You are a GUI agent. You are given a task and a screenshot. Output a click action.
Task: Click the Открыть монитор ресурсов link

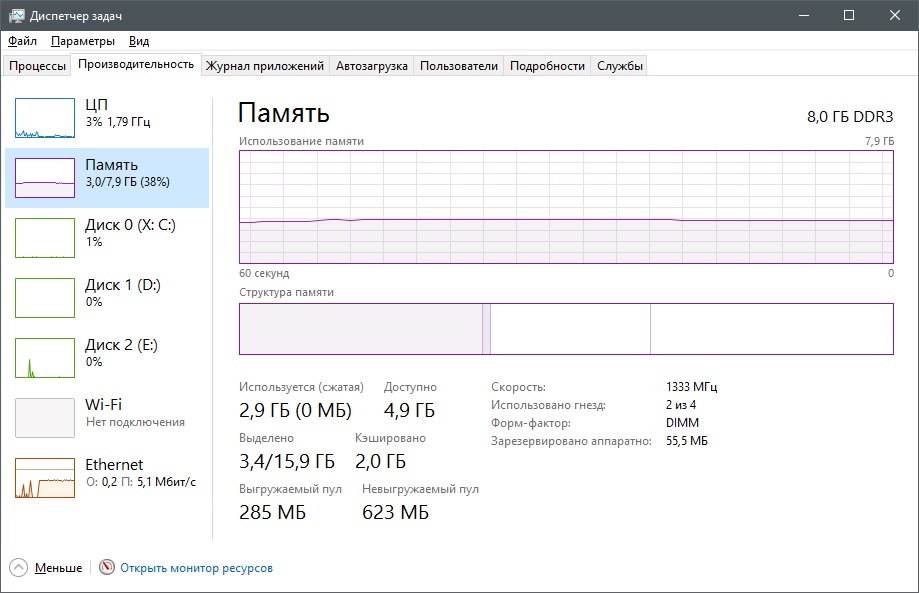click(196, 568)
